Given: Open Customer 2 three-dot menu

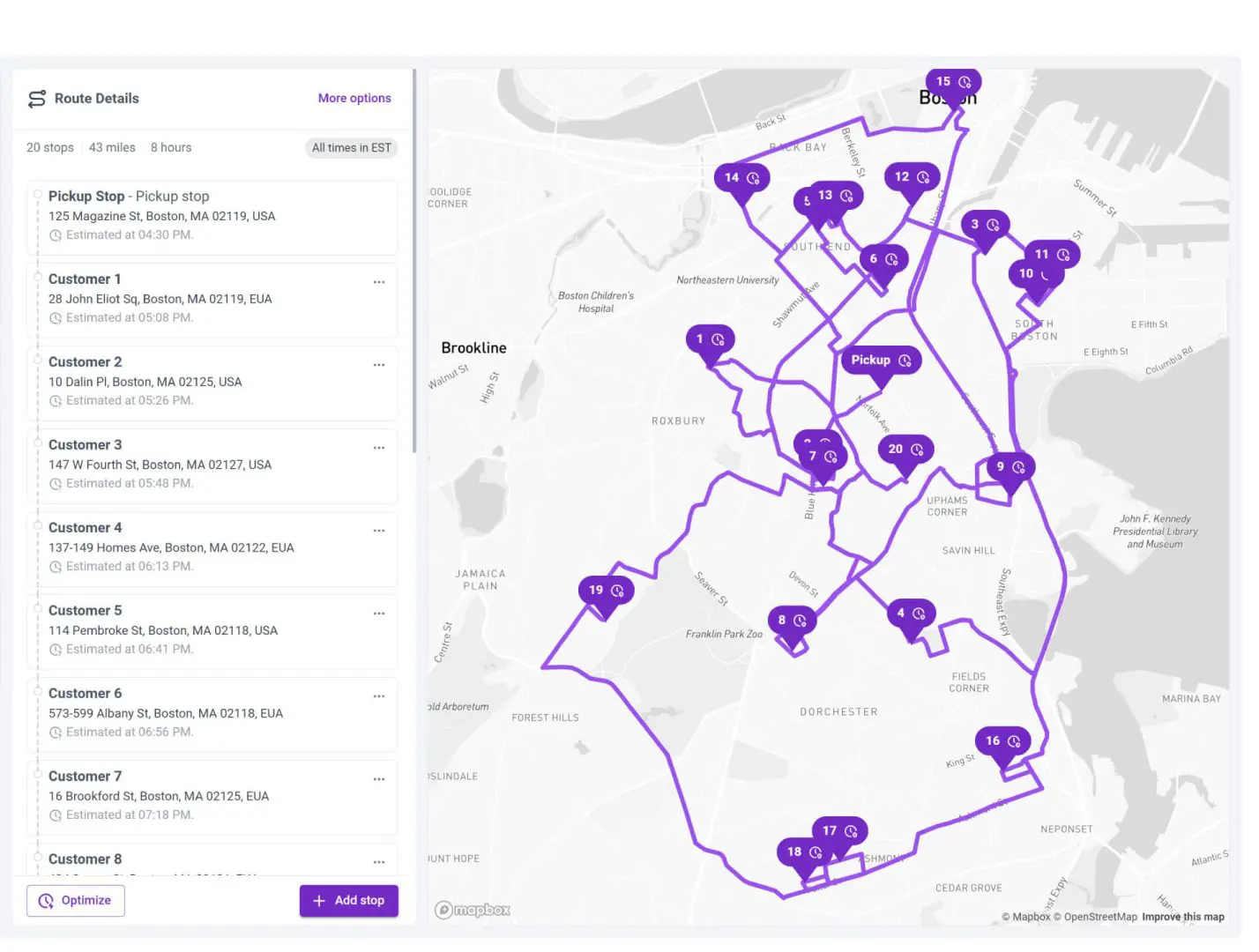Looking at the screenshot, I should pos(379,365).
